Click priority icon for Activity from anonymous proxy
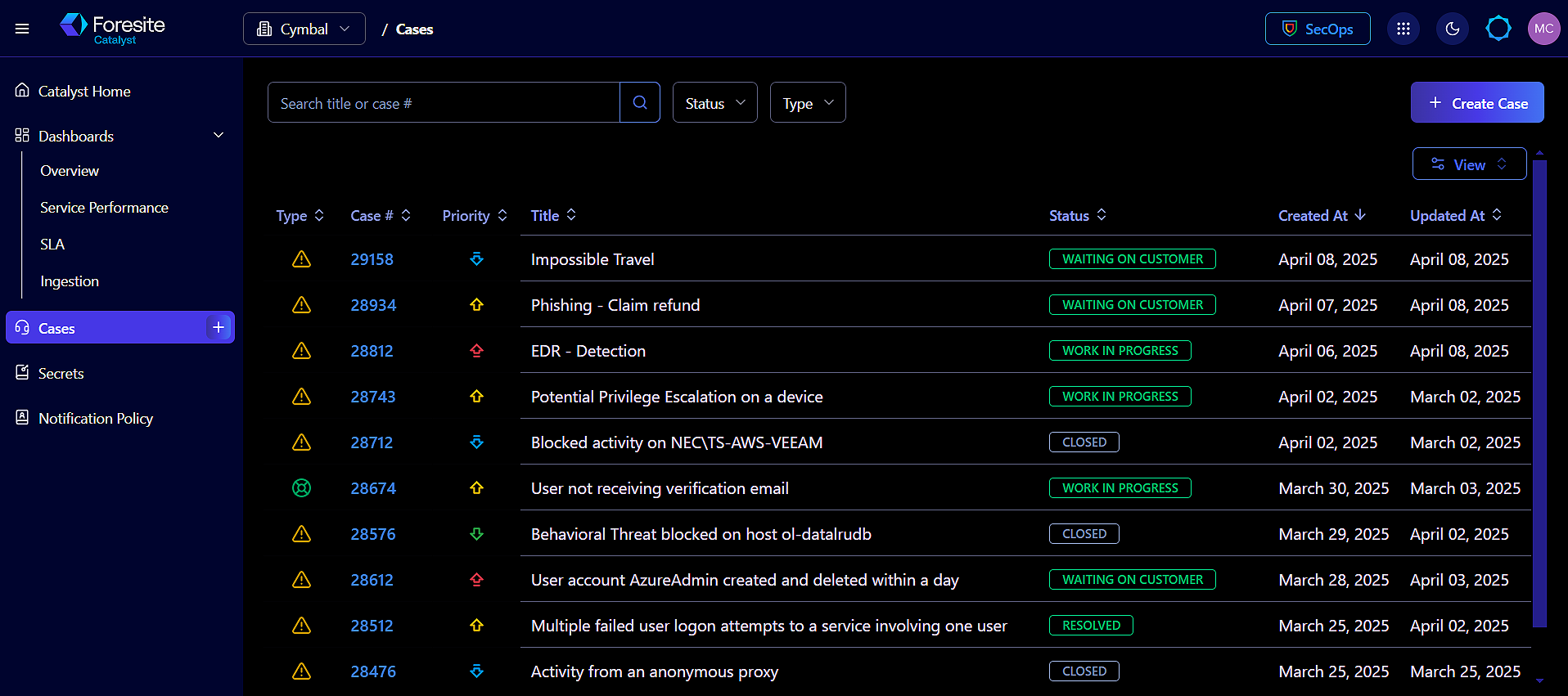Viewport: 1568px width, 696px height. pos(476,671)
